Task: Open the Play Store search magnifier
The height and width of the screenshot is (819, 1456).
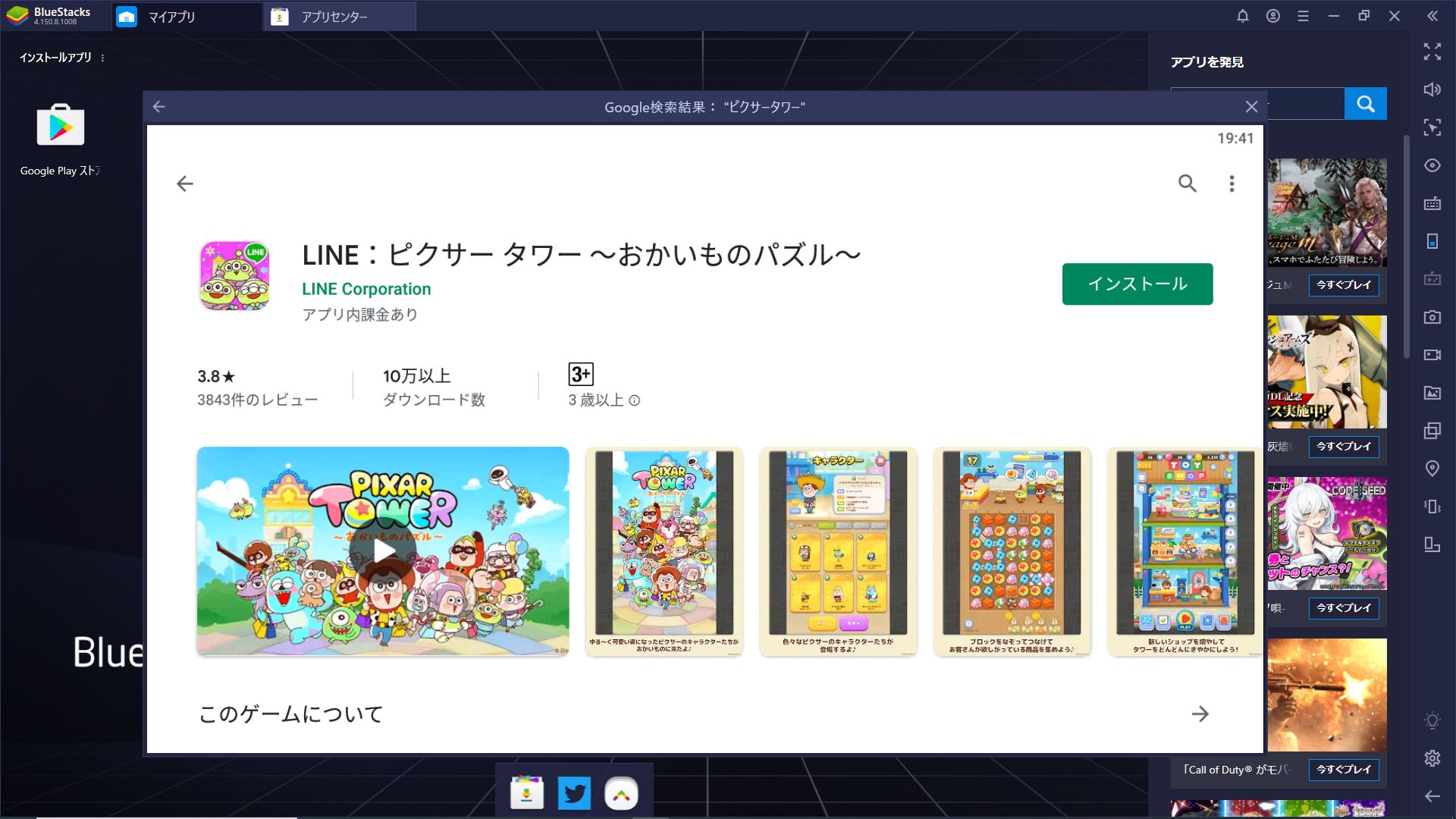Action: [1187, 184]
